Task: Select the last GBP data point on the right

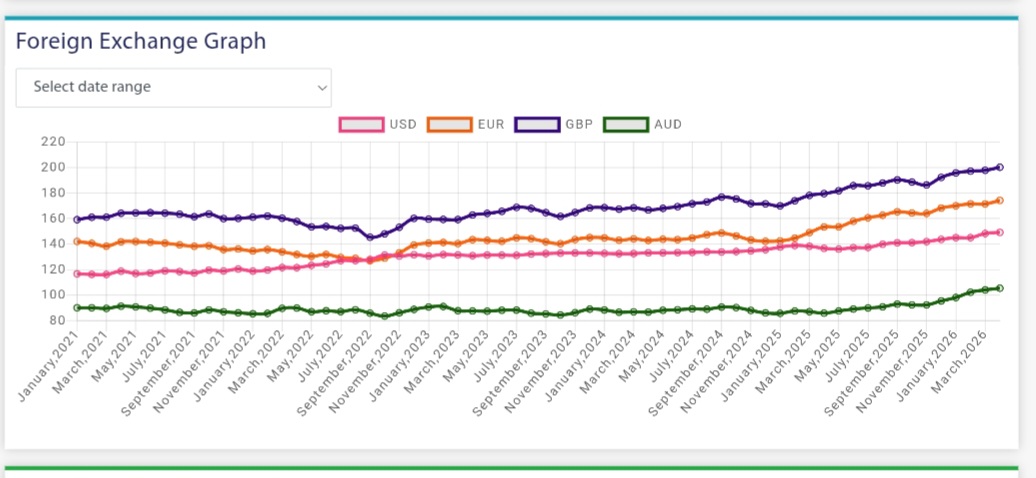Action: [1000, 167]
